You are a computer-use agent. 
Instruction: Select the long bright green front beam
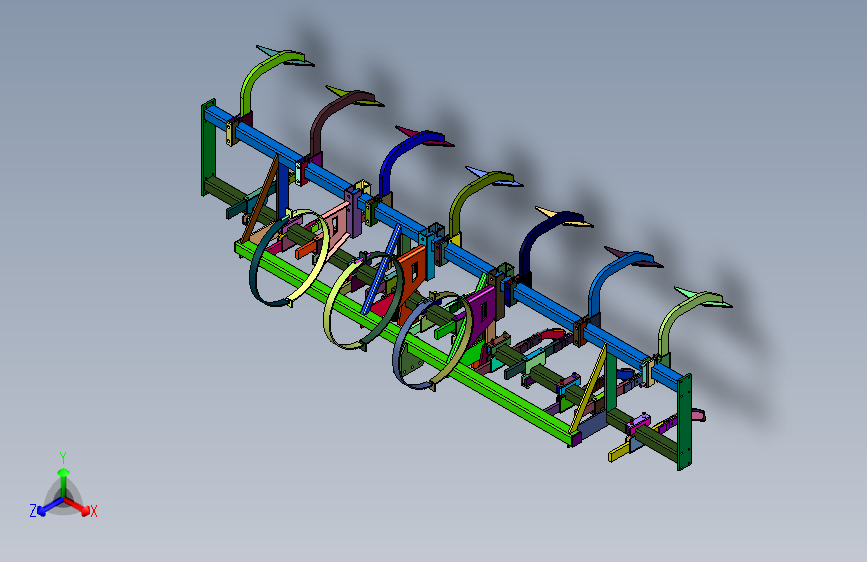406,342
